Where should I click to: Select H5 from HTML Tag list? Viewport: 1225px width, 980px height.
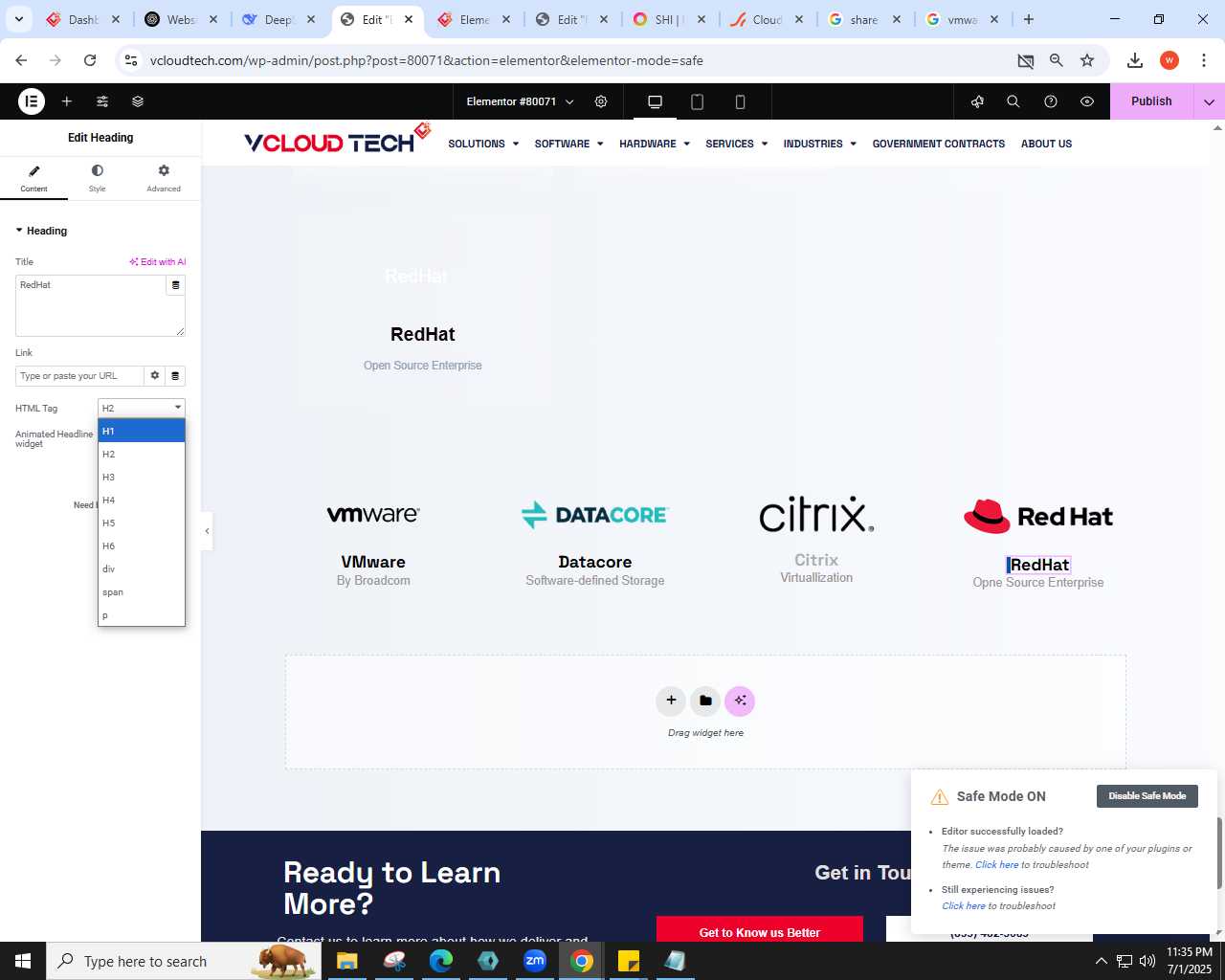click(142, 523)
